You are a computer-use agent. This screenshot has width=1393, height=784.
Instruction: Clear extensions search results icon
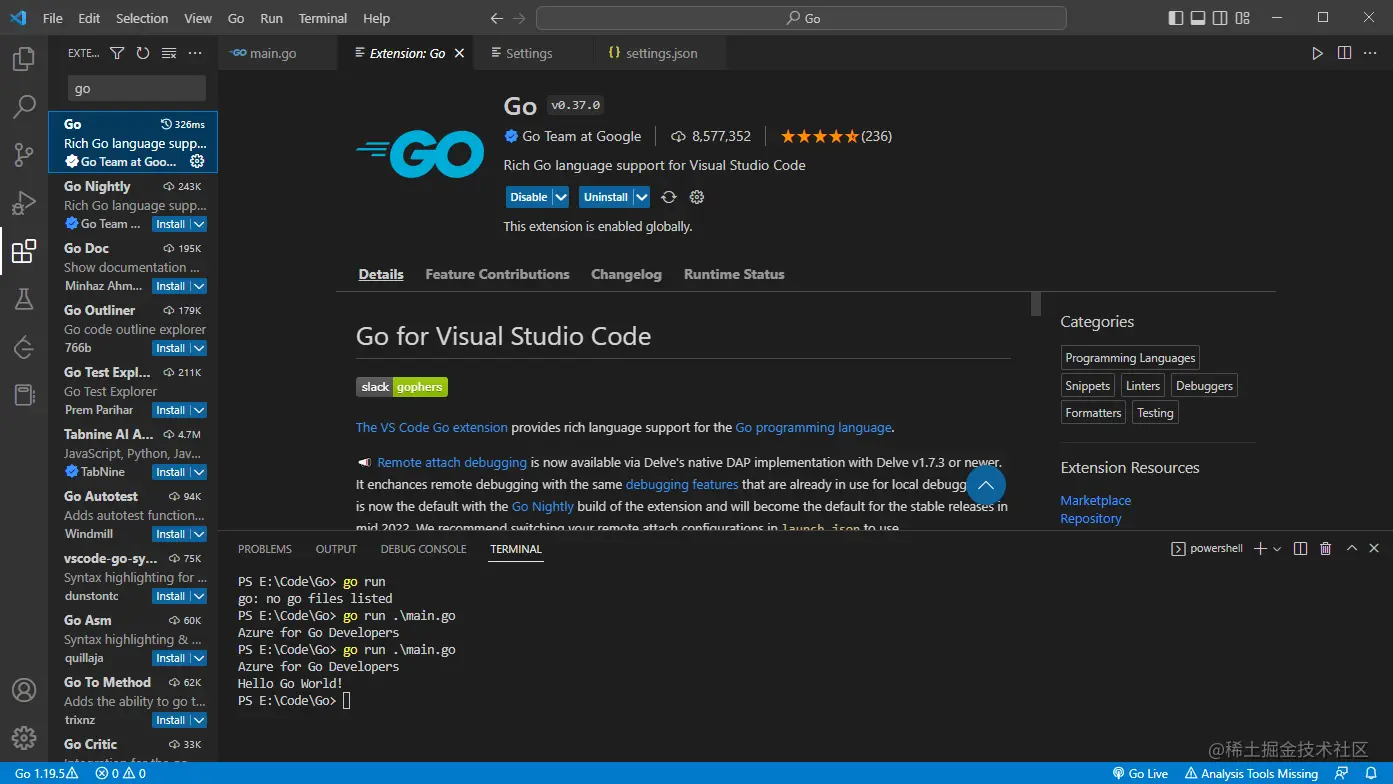click(169, 53)
